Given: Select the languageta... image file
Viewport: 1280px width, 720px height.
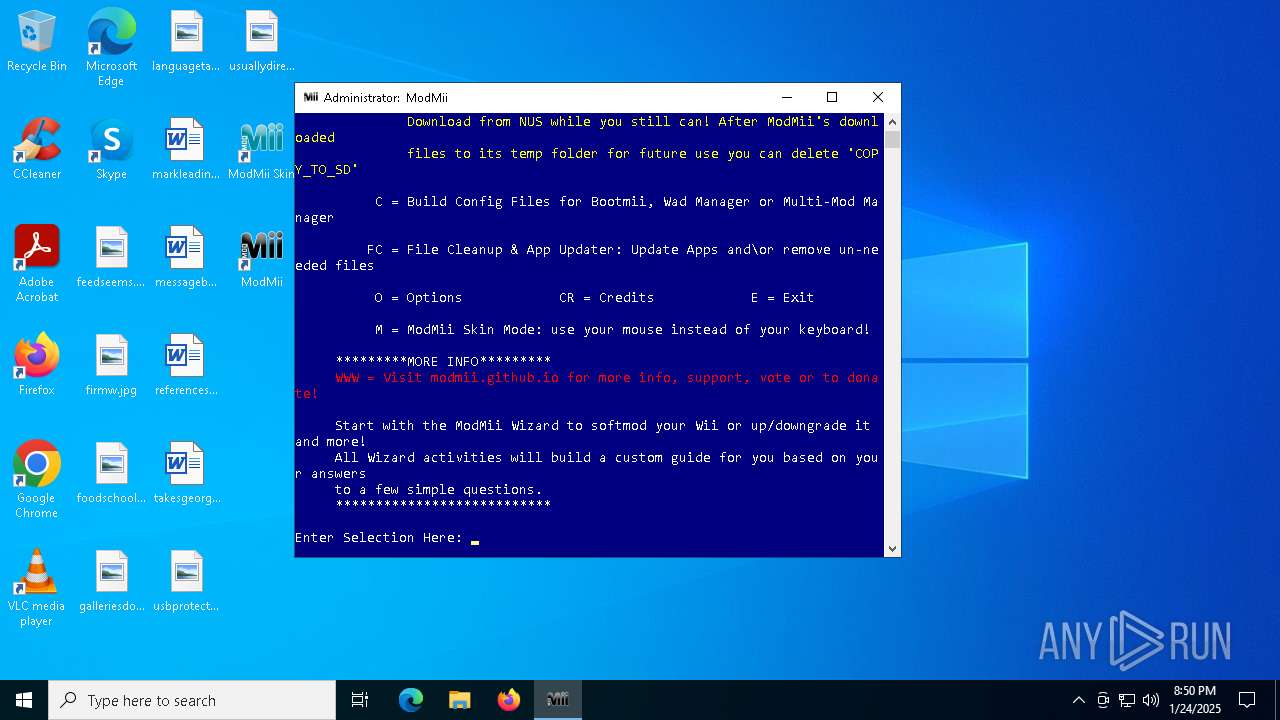Looking at the screenshot, I should point(186,42).
